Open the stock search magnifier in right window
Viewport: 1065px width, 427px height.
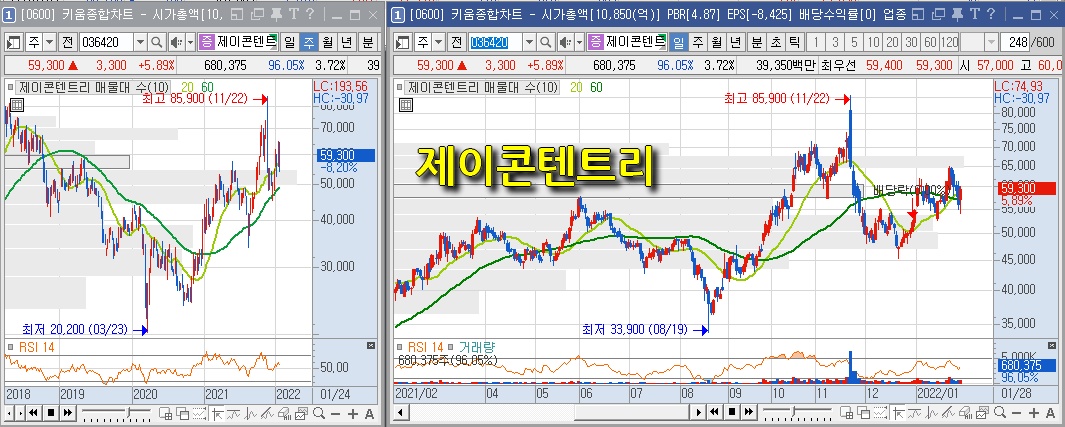pos(546,43)
